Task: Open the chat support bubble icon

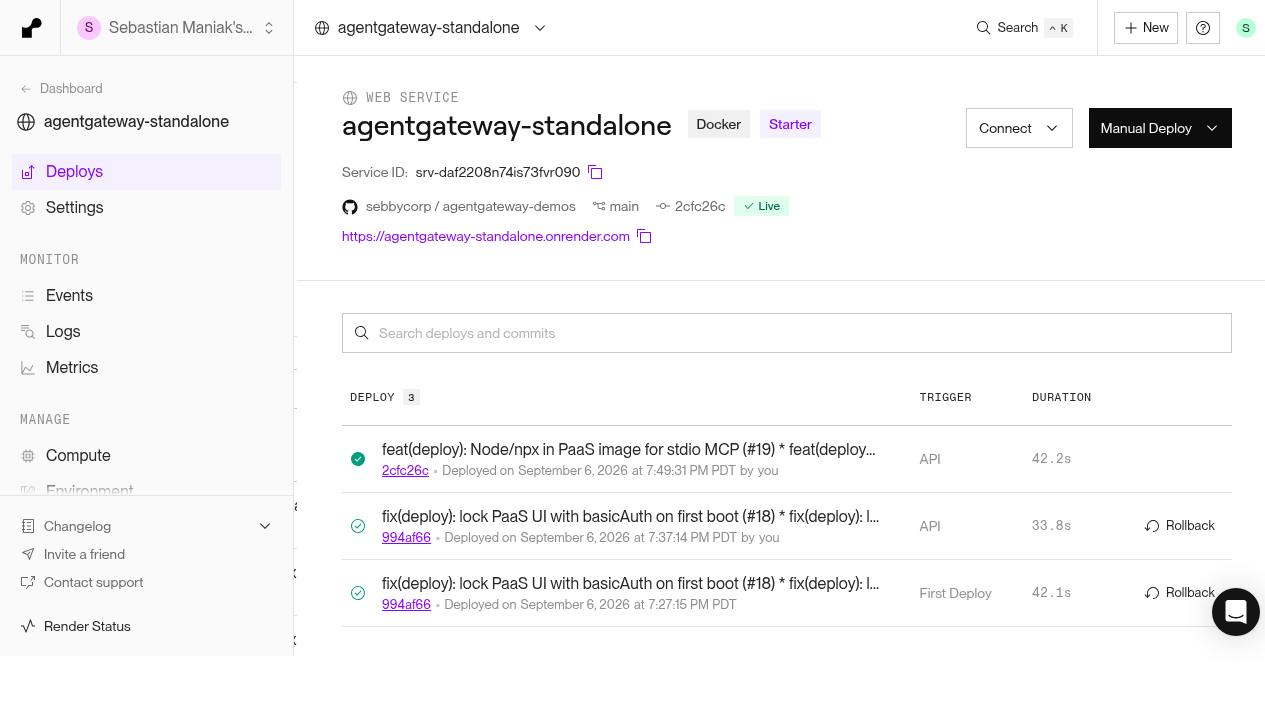Action: pos(1236,612)
